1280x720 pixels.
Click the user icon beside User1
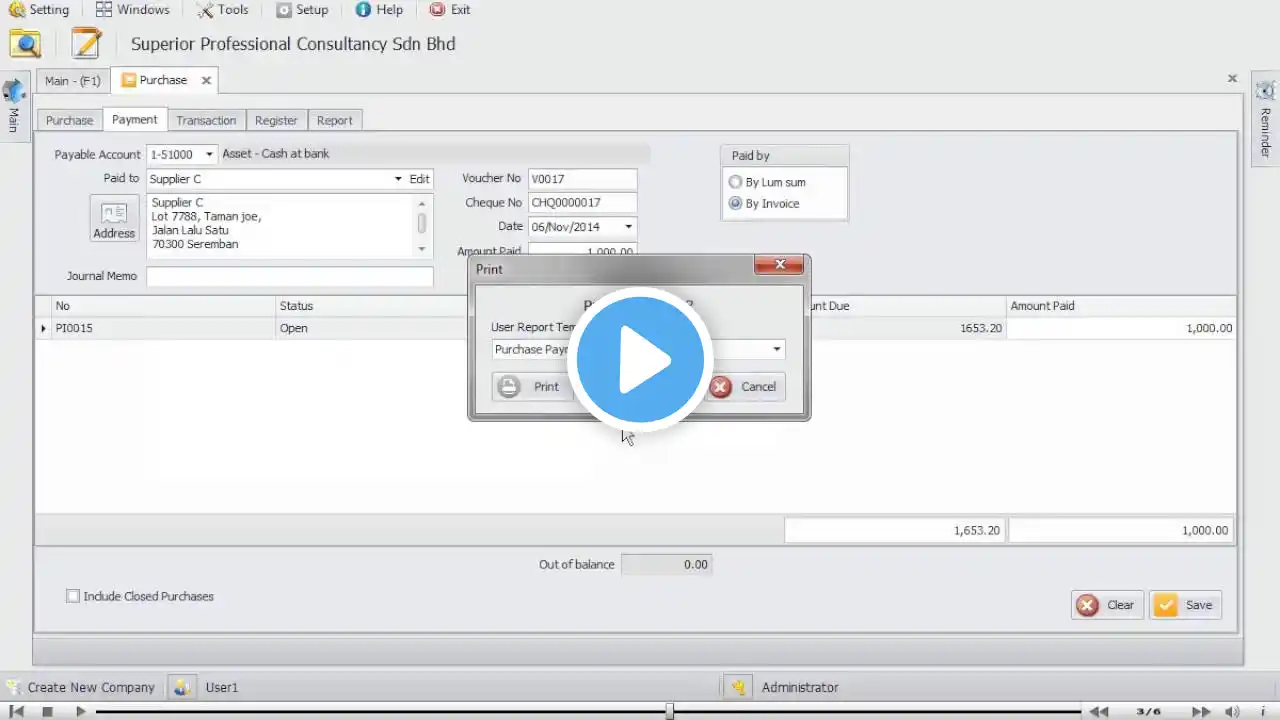pos(181,687)
